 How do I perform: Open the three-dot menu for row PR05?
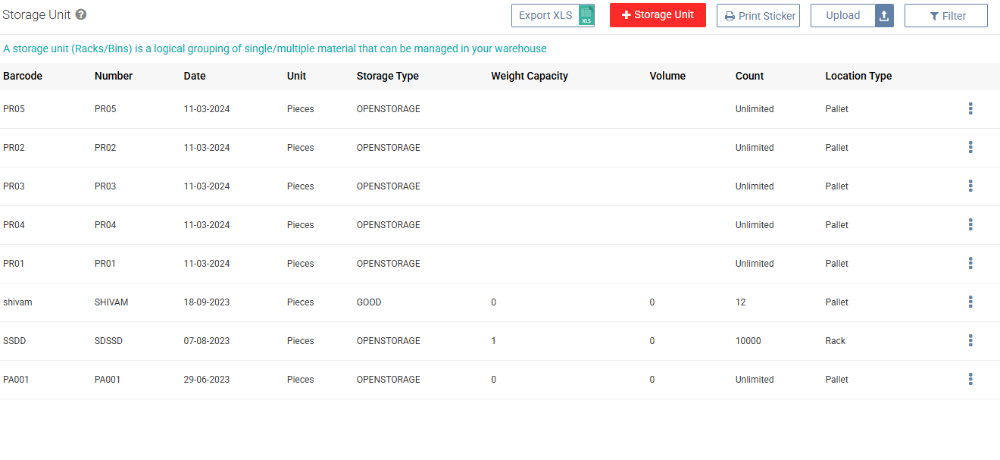point(970,109)
